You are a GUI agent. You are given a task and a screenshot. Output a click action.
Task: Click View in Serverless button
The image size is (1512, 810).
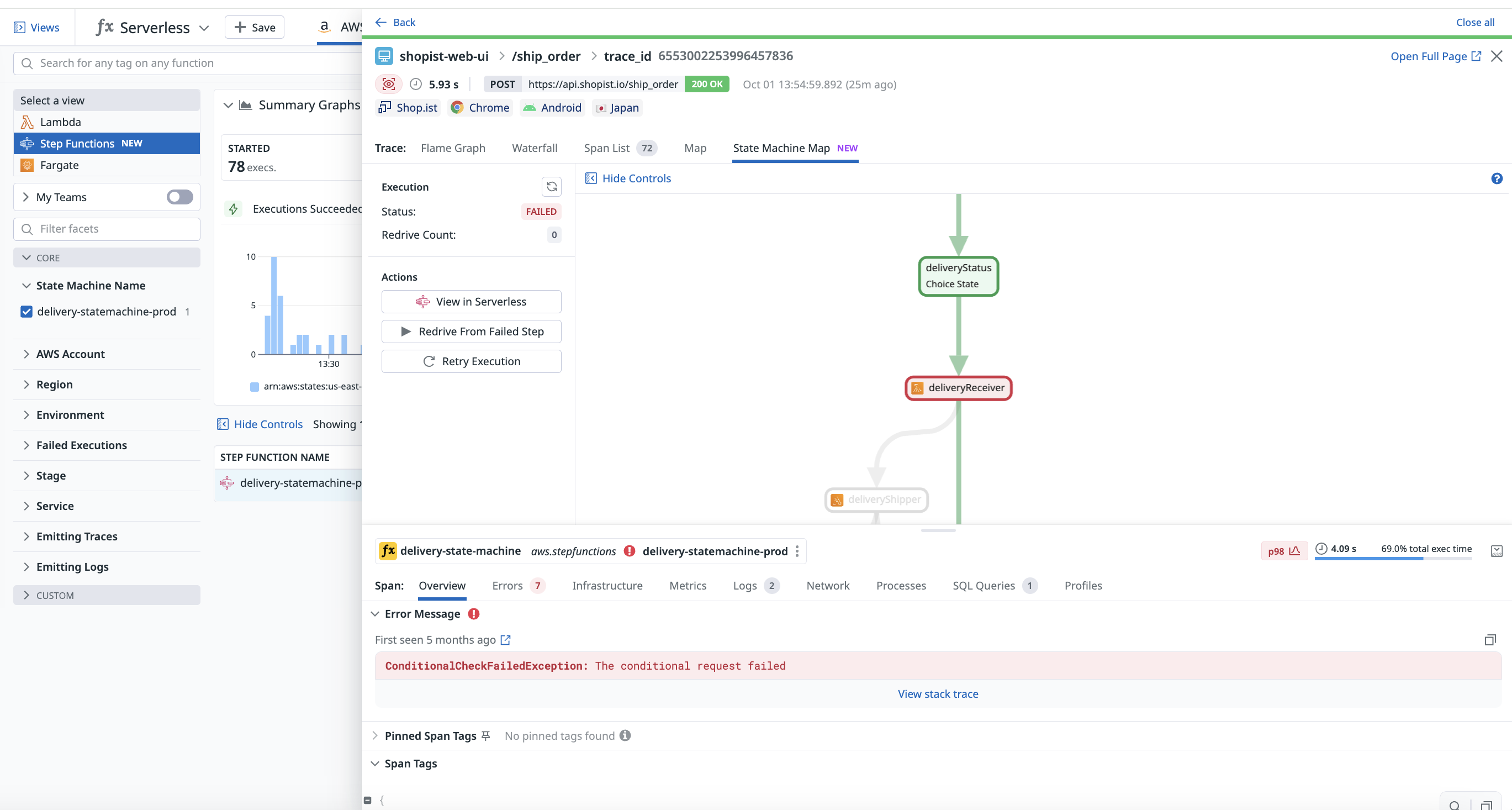[470, 302]
